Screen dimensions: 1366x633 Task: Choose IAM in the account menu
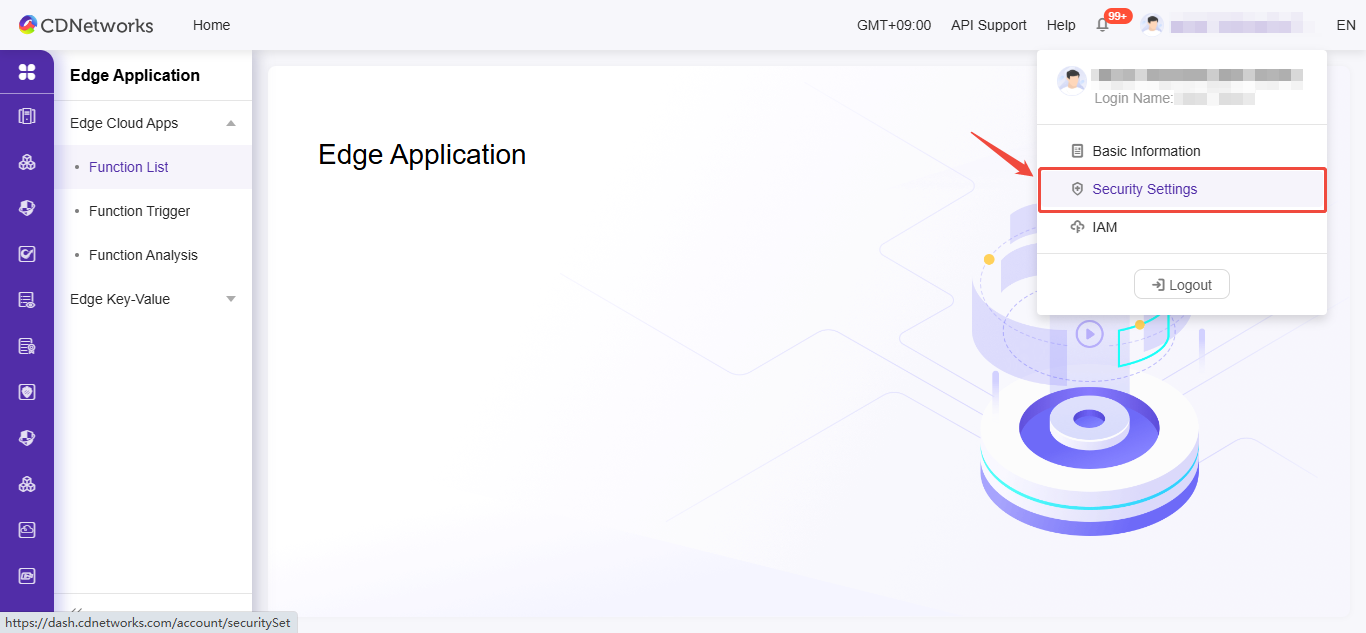click(x=1104, y=227)
